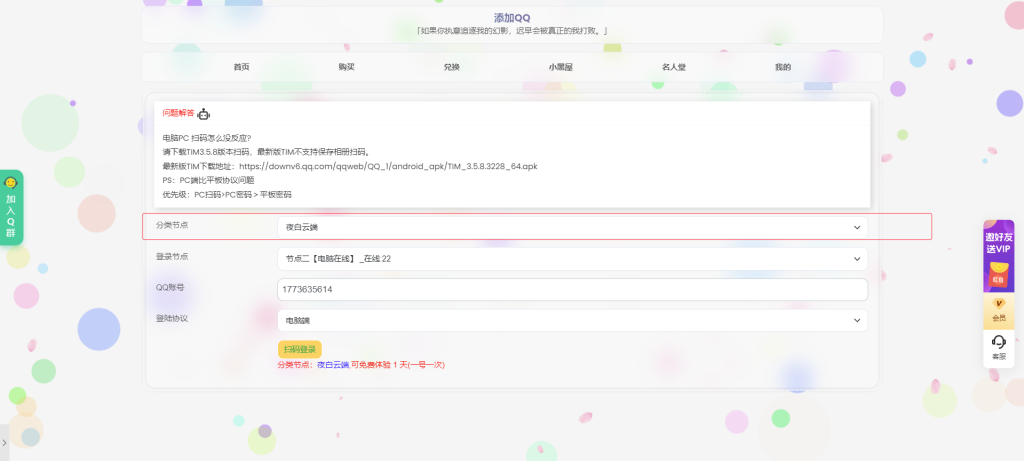Open the 邀好友送VIP red envelope banner
Screen dimensions: 1024x461
coord(999,256)
